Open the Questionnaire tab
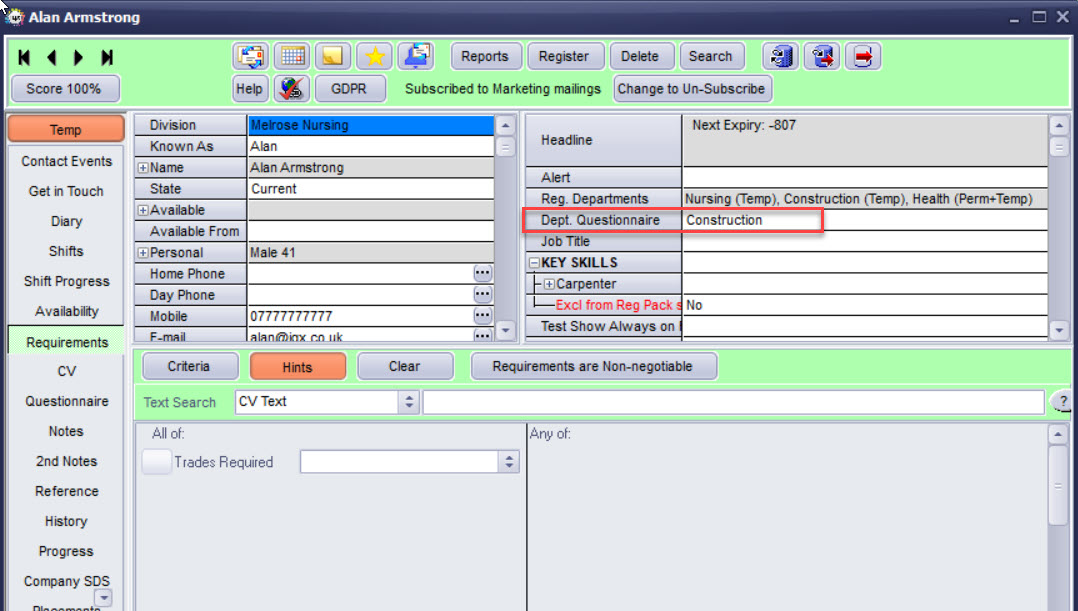The height and width of the screenshot is (611, 1078). 66,401
